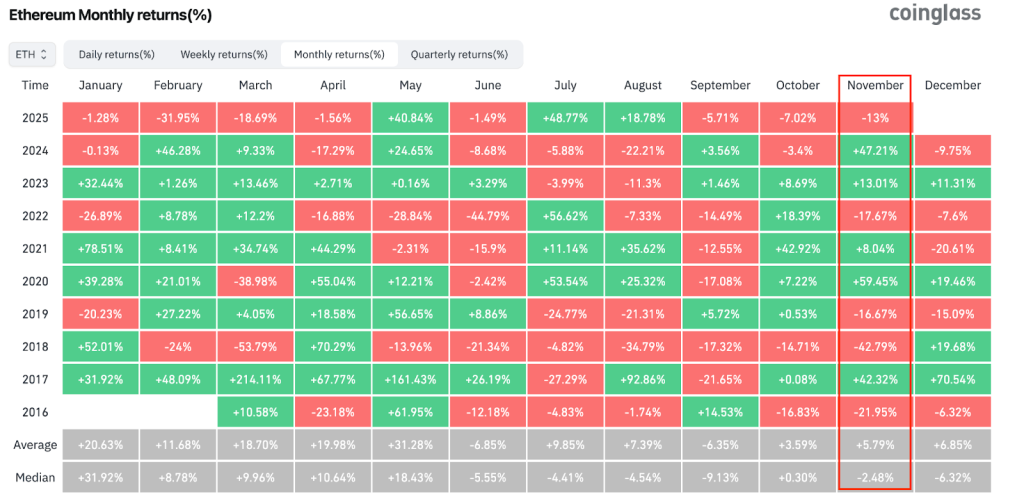Open the ETH coin selector dropdown
Viewport: 1024px width, 499px height.
point(28,54)
